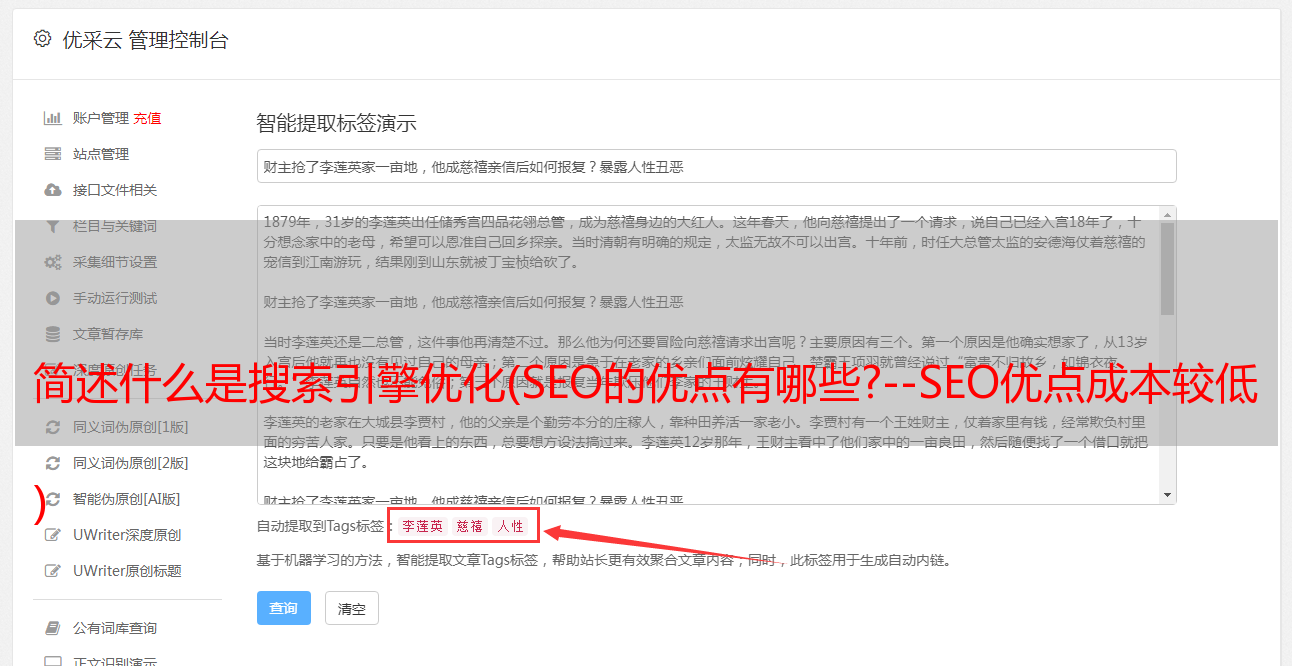
Task: Open the 同义词伪原创[1版] refresh icon
Action: (53, 427)
